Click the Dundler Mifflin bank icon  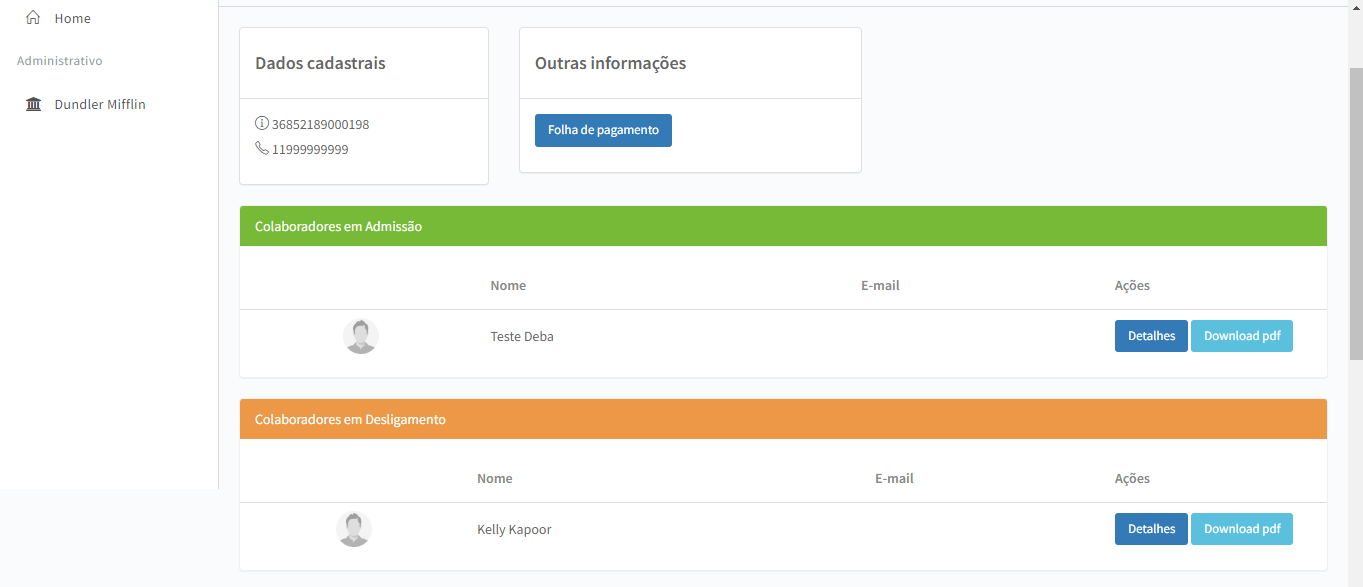click(x=34, y=104)
